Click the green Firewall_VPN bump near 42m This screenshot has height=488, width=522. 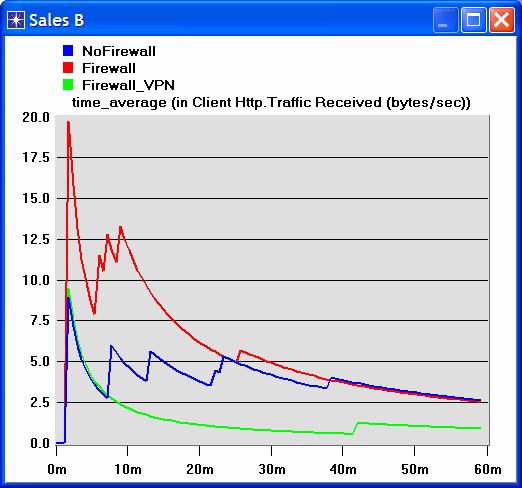[359, 423]
